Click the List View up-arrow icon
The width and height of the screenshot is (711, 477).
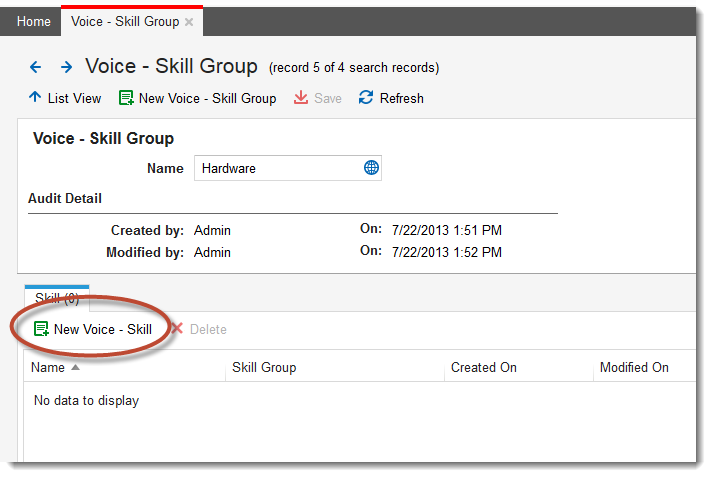click(35, 98)
